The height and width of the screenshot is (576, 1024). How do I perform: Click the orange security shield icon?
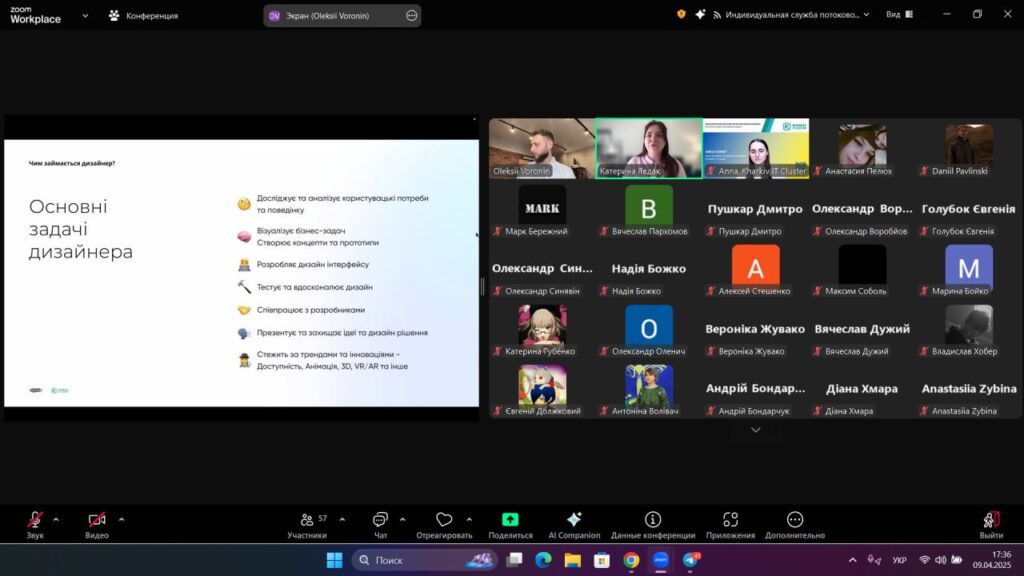point(681,15)
